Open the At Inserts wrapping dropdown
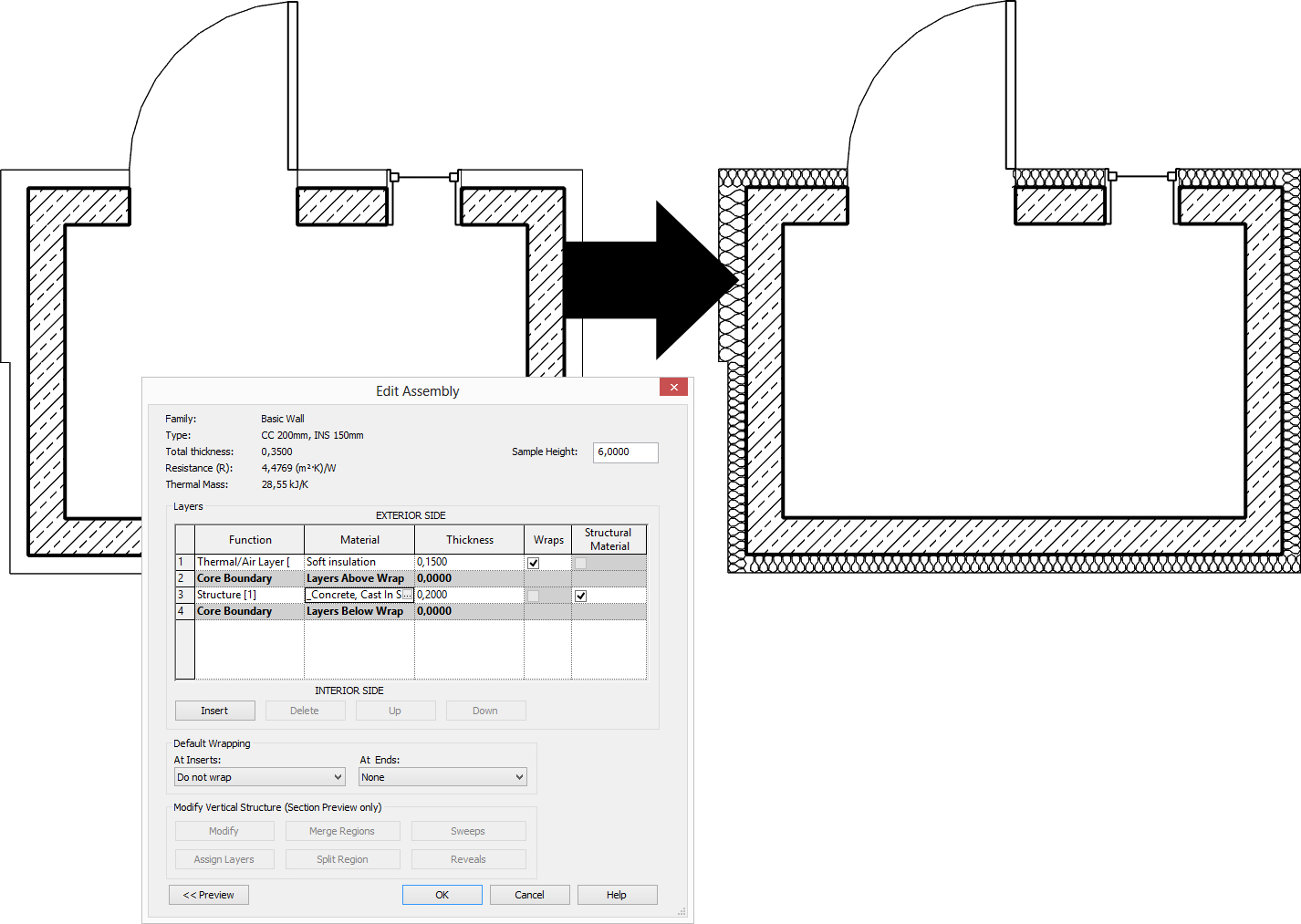This screenshot has height=924, width=1301. [338, 776]
